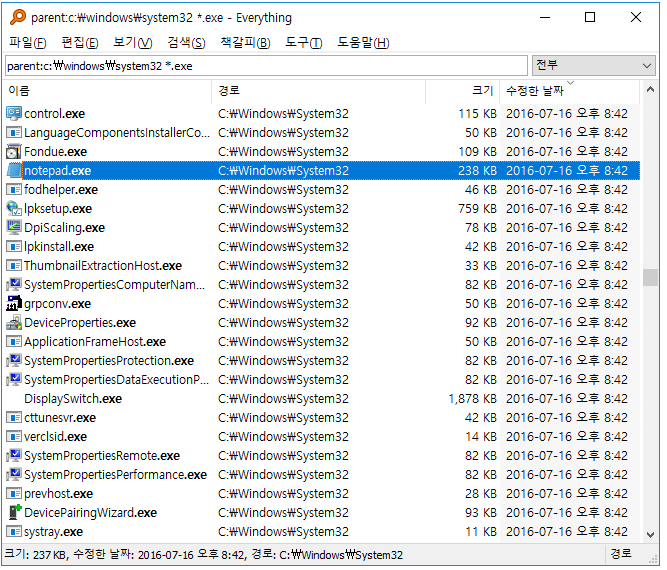Image resolution: width=667 pixels, height=570 pixels.
Task: Click the SystemPropertiesPerformance.exe icon
Action: pyautogui.click(x=14, y=475)
